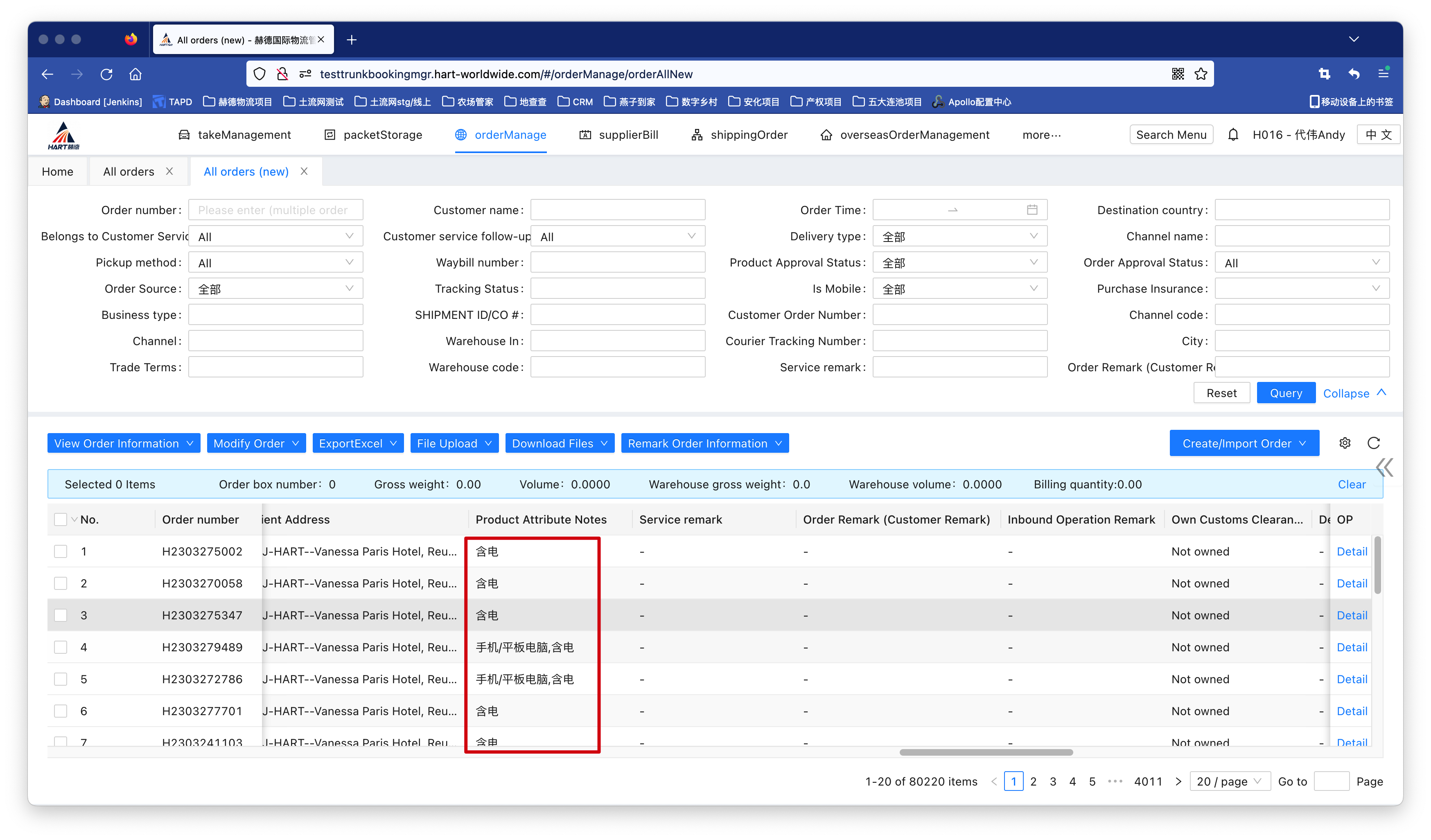Bookmark page with star icon
Viewport: 1431px width, 840px height.
pyautogui.click(x=1201, y=74)
